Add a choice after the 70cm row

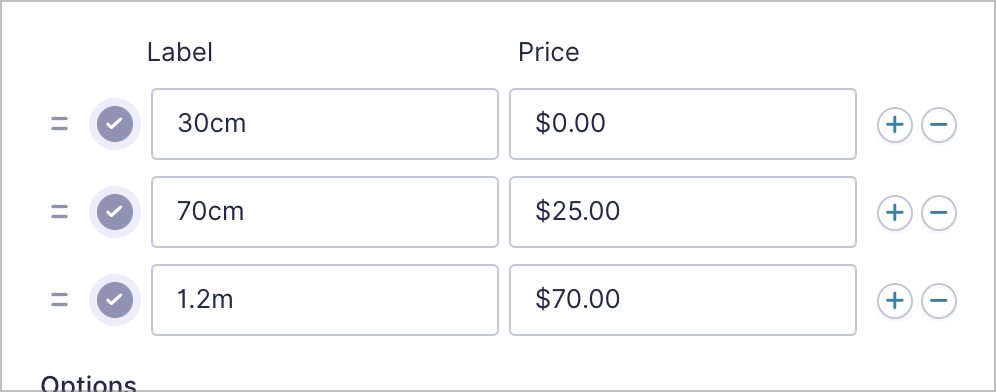[x=894, y=212]
